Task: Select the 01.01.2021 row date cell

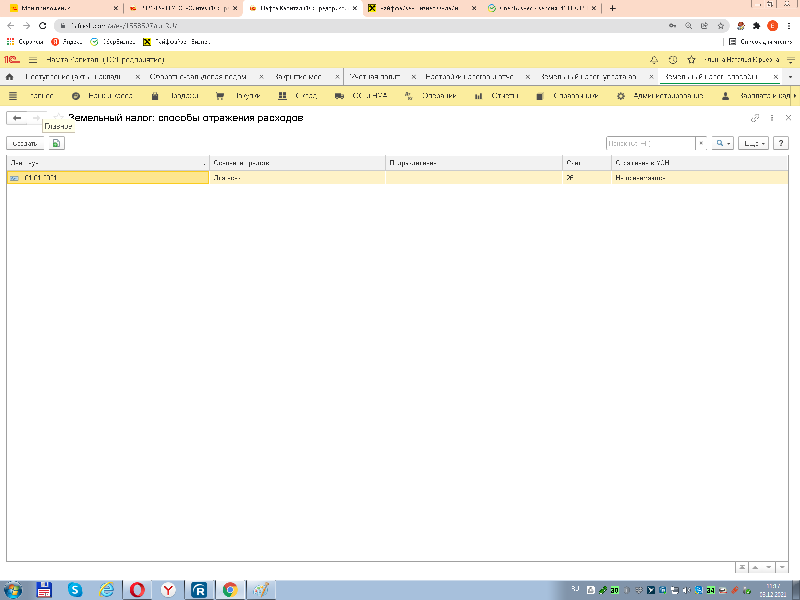Action: click(x=108, y=178)
